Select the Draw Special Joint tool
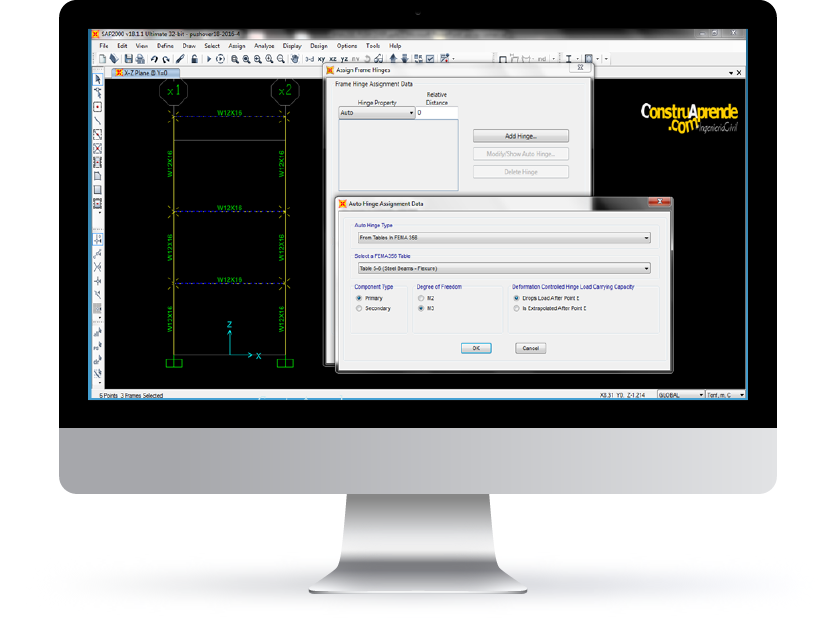The width and height of the screenshot is (836, 640). [98, 107]
